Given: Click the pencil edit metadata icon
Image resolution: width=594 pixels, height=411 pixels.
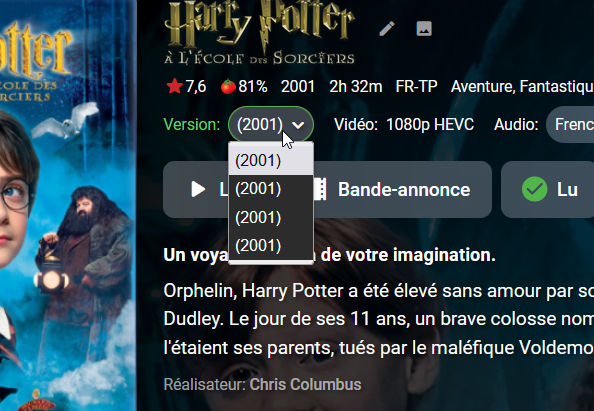Looking at the screenshot, I should tap(387, 29).
